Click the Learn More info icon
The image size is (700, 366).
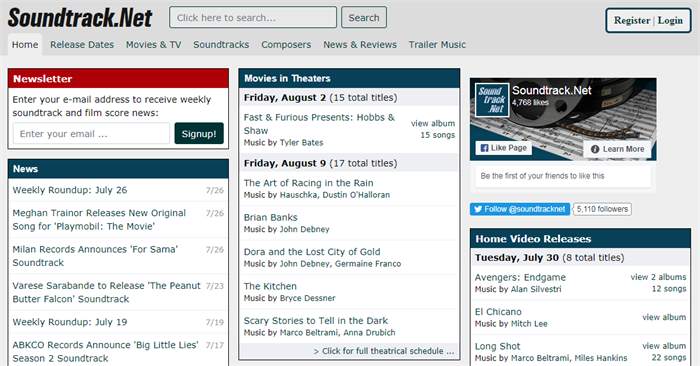point(595,149)
